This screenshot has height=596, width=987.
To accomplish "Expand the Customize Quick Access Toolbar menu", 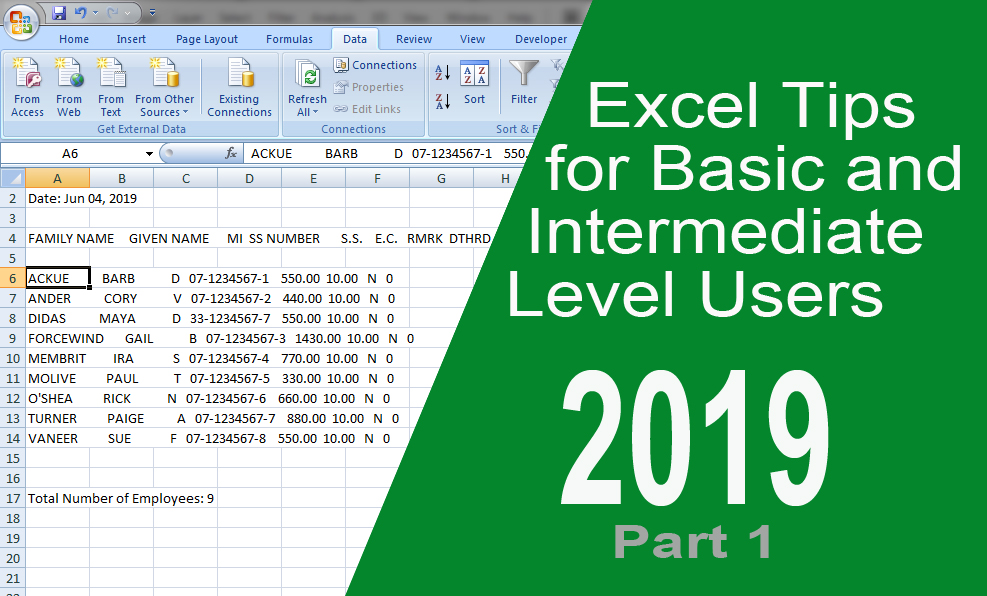I will coord(151,13).
